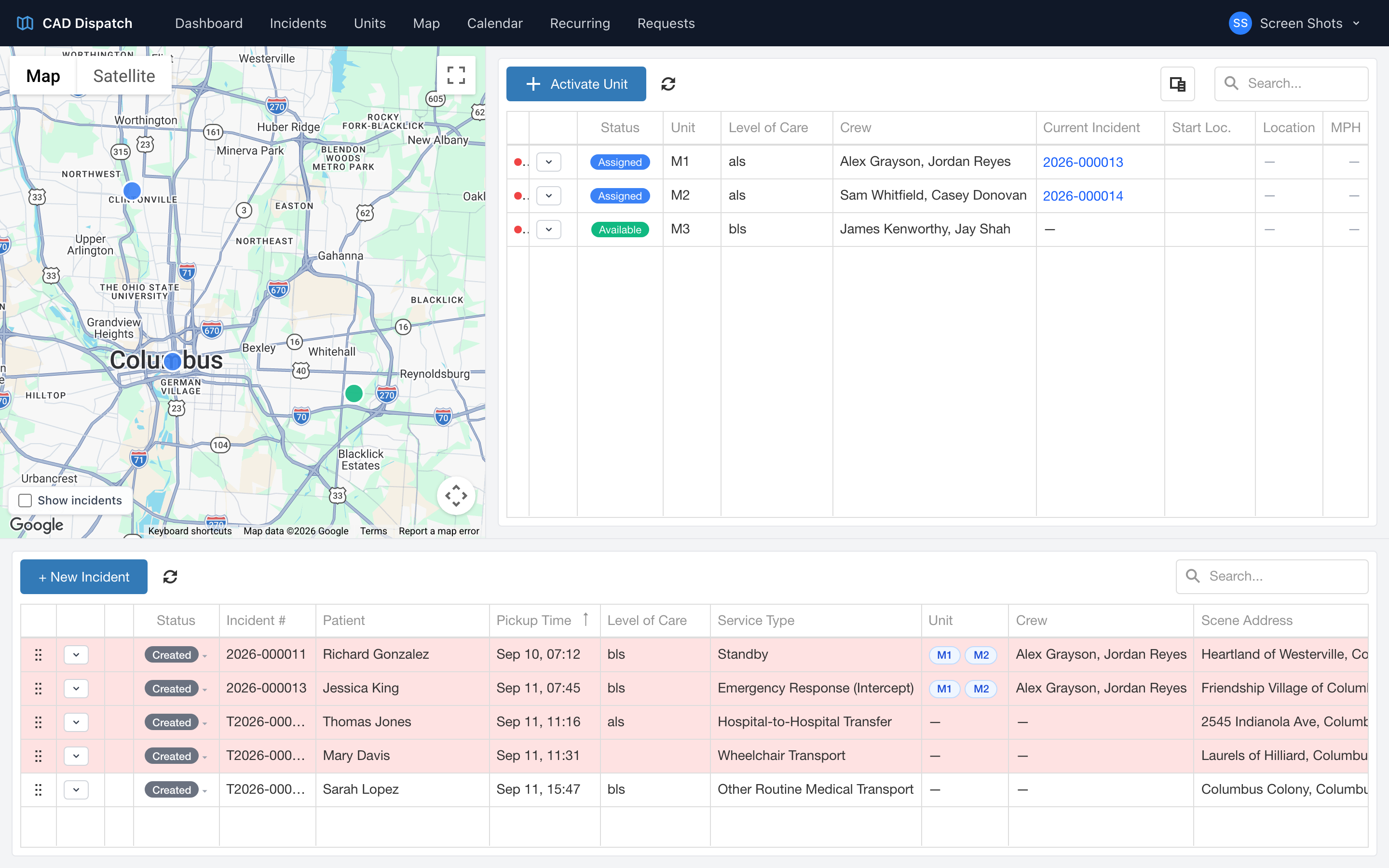Open the Calendar nav item
Screen dimensions: 1389x868
pos(495,23)
